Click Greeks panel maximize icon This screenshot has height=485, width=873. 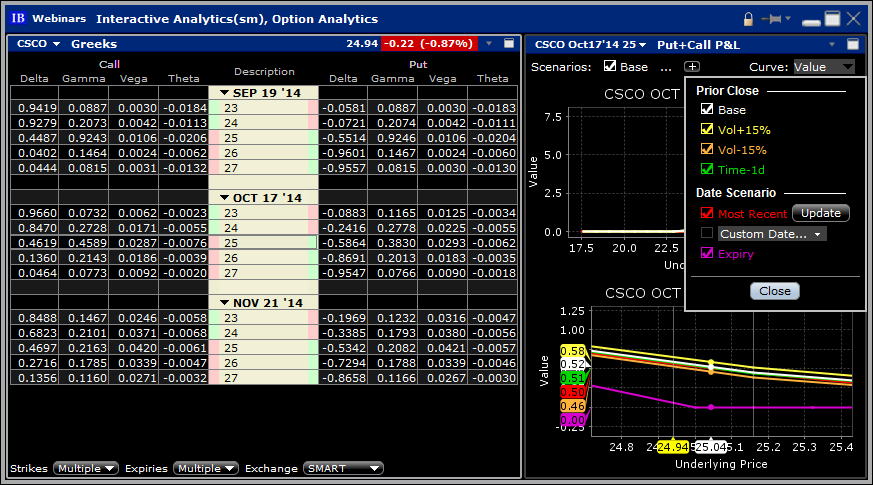(x=509, y=43)
